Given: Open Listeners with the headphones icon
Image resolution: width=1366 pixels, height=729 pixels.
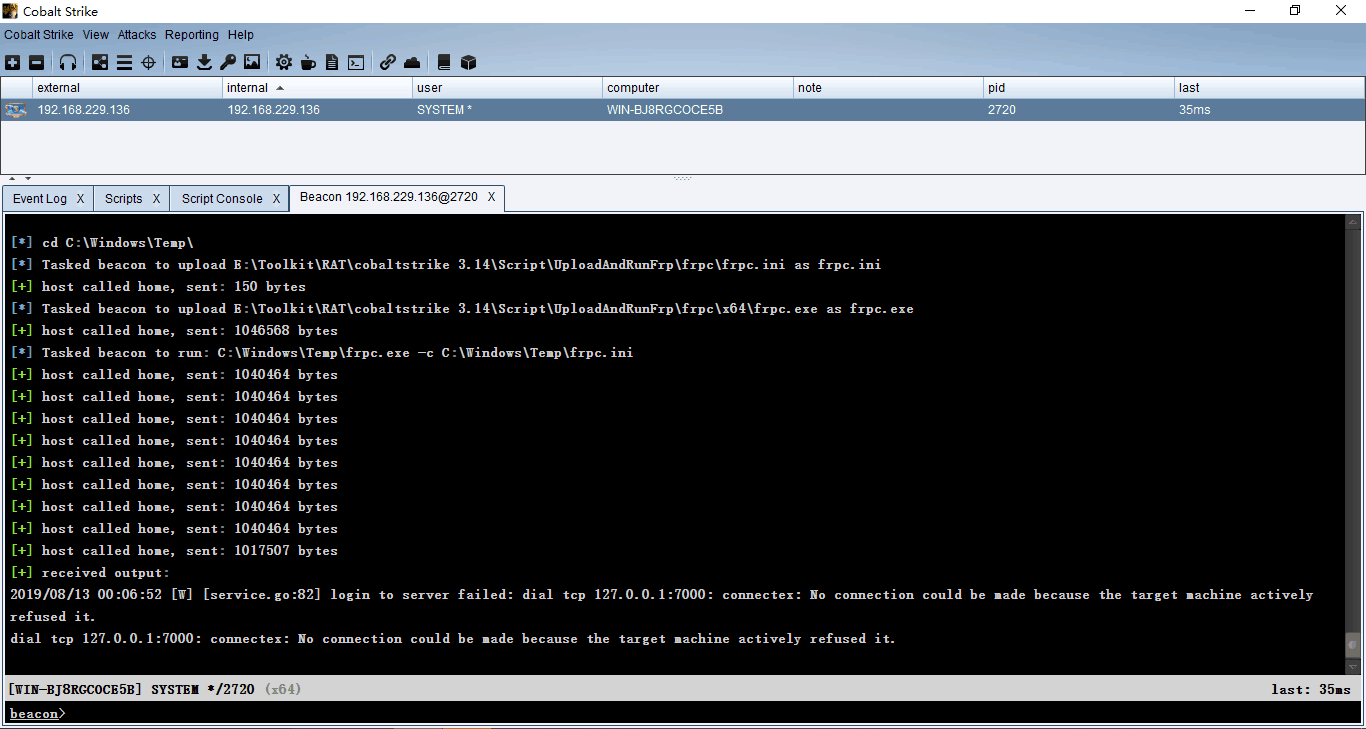Looking at the screenshot, I should (68, 62).
